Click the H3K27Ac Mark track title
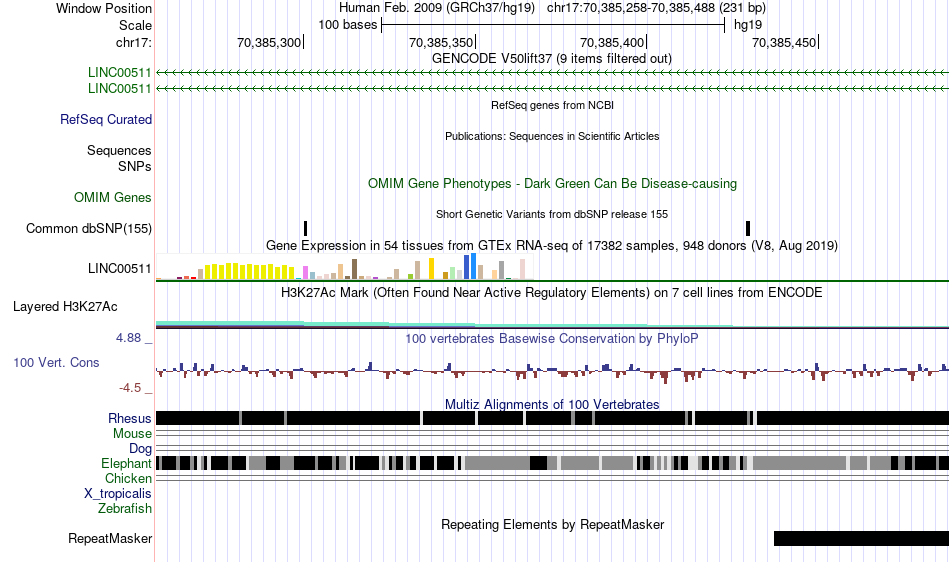 [552, 293]
